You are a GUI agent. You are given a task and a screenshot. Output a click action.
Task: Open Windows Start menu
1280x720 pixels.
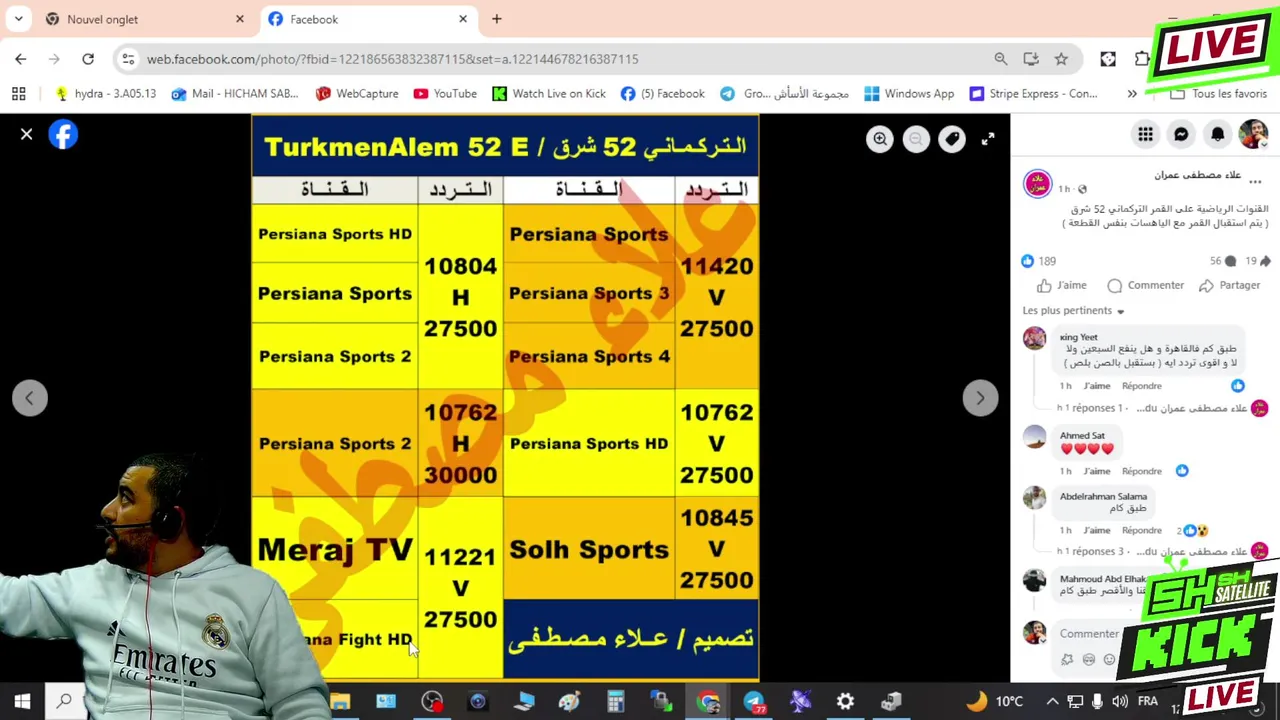tap(22, 701)
